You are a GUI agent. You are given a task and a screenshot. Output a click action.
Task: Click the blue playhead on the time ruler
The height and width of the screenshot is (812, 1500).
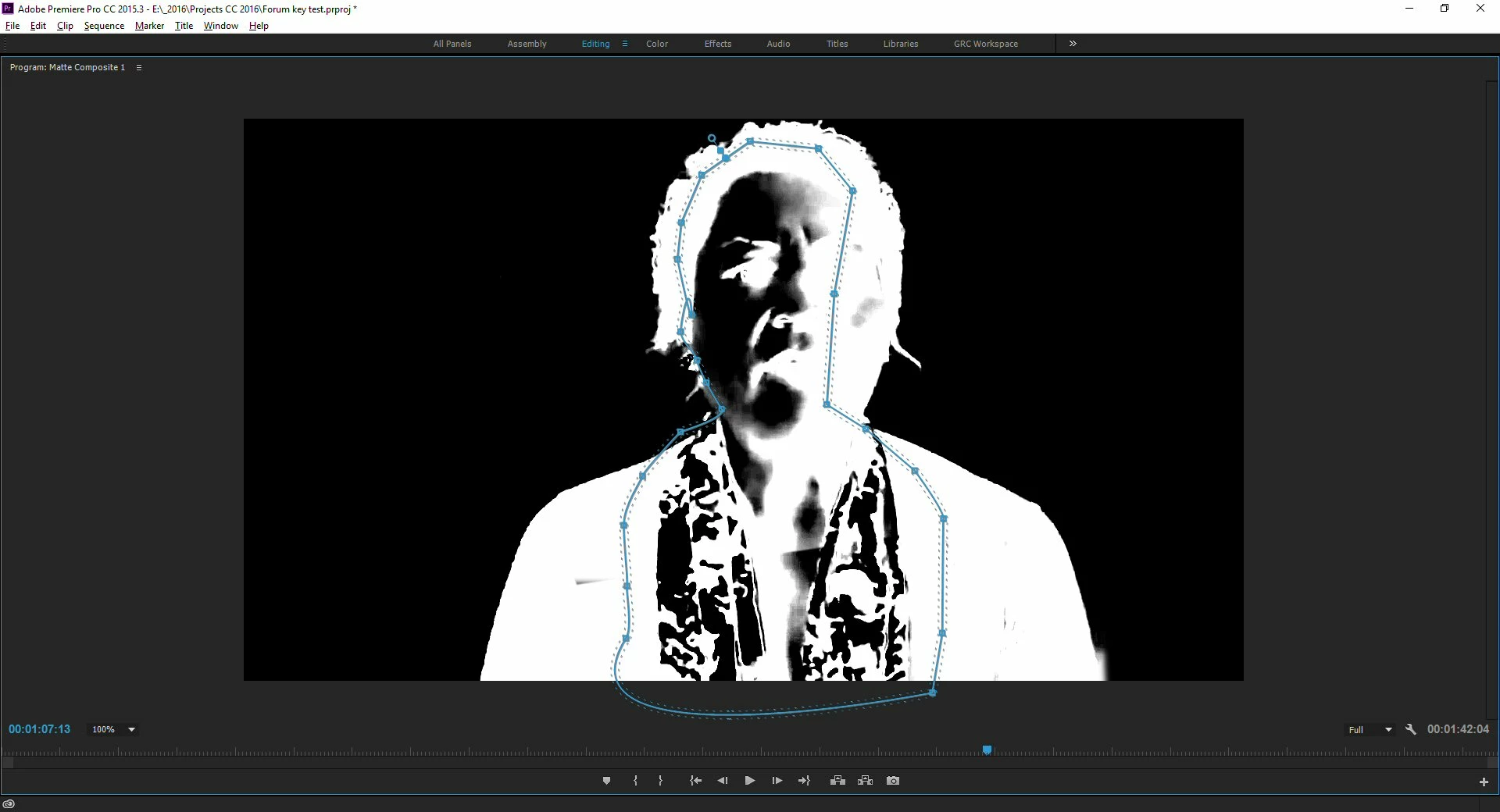click(x=987, y=750)
